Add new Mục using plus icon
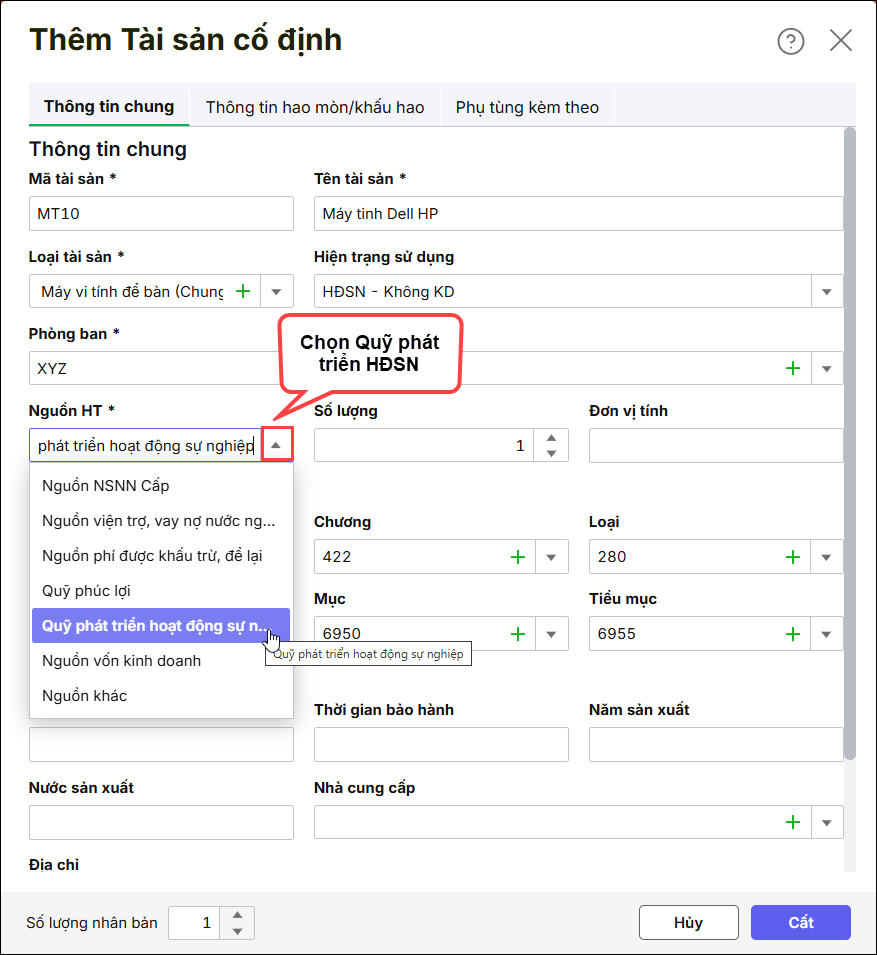This screenshot has width=877, height=955. (518, 633)
